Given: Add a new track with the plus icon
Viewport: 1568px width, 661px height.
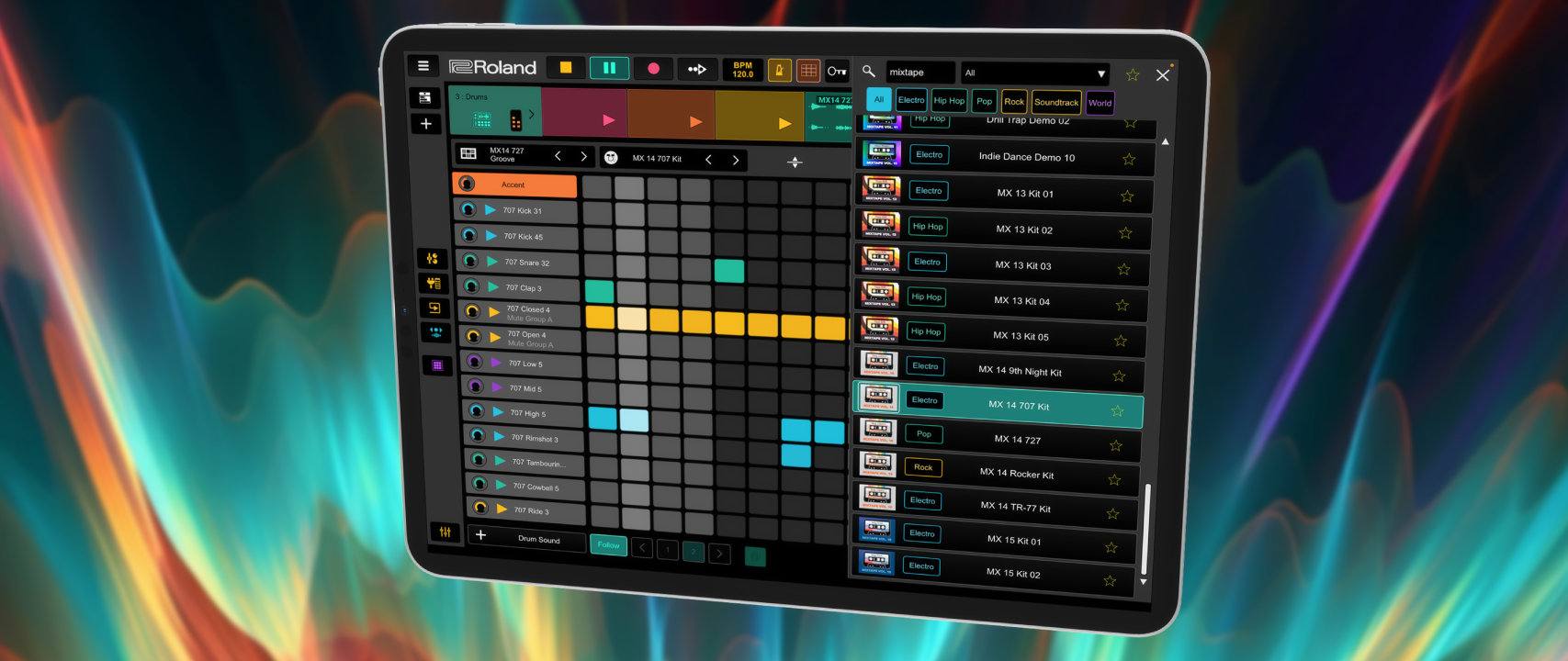Looking at the screenshot, I should [x=425, y=123].
